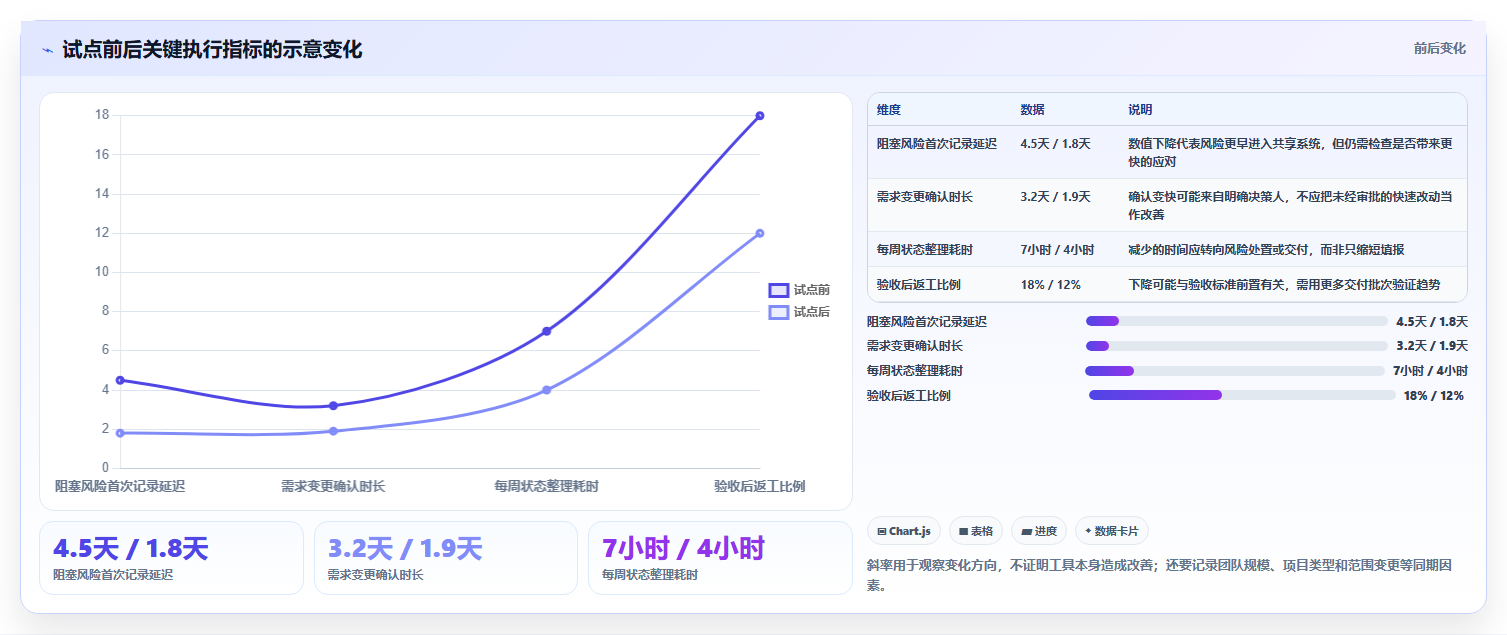Open the 7小时 / 4小时 data card
1507x635 pixels.
[720, 558]
